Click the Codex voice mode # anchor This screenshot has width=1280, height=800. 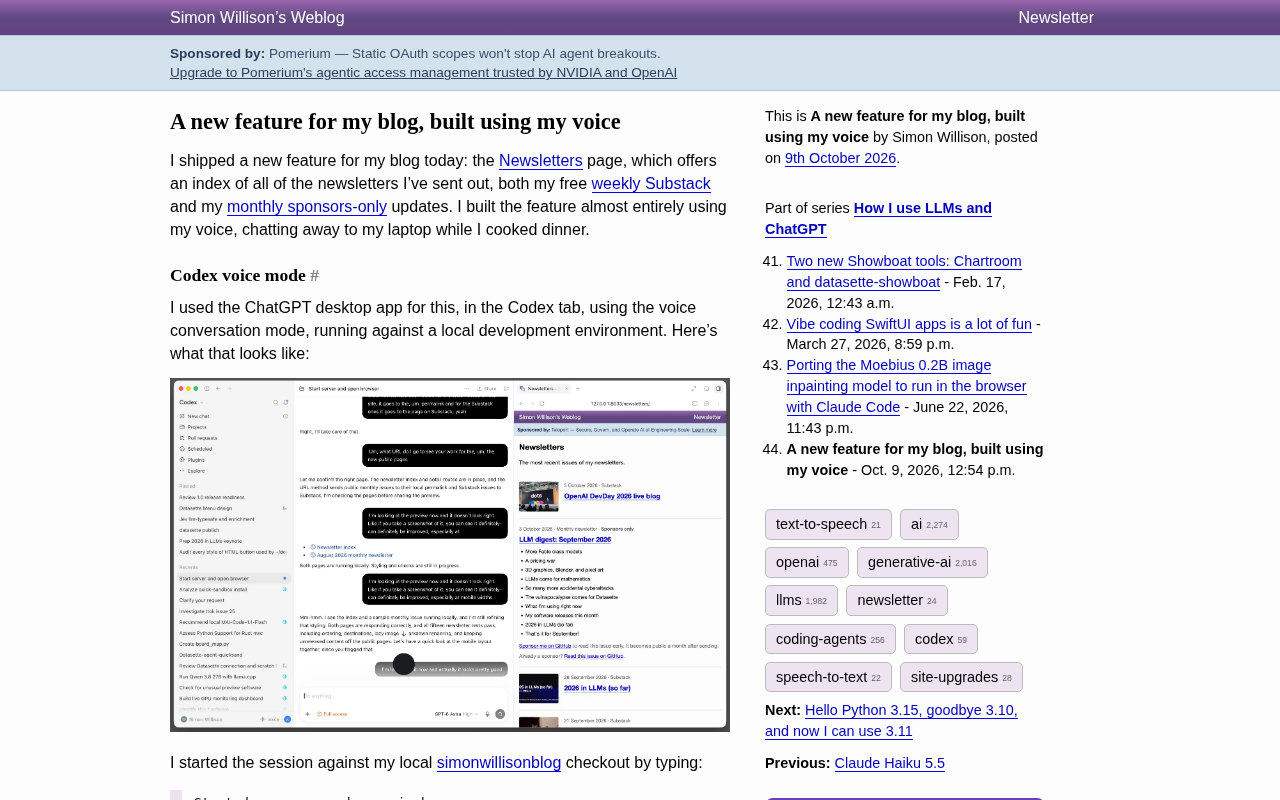(x=314, y=275)
